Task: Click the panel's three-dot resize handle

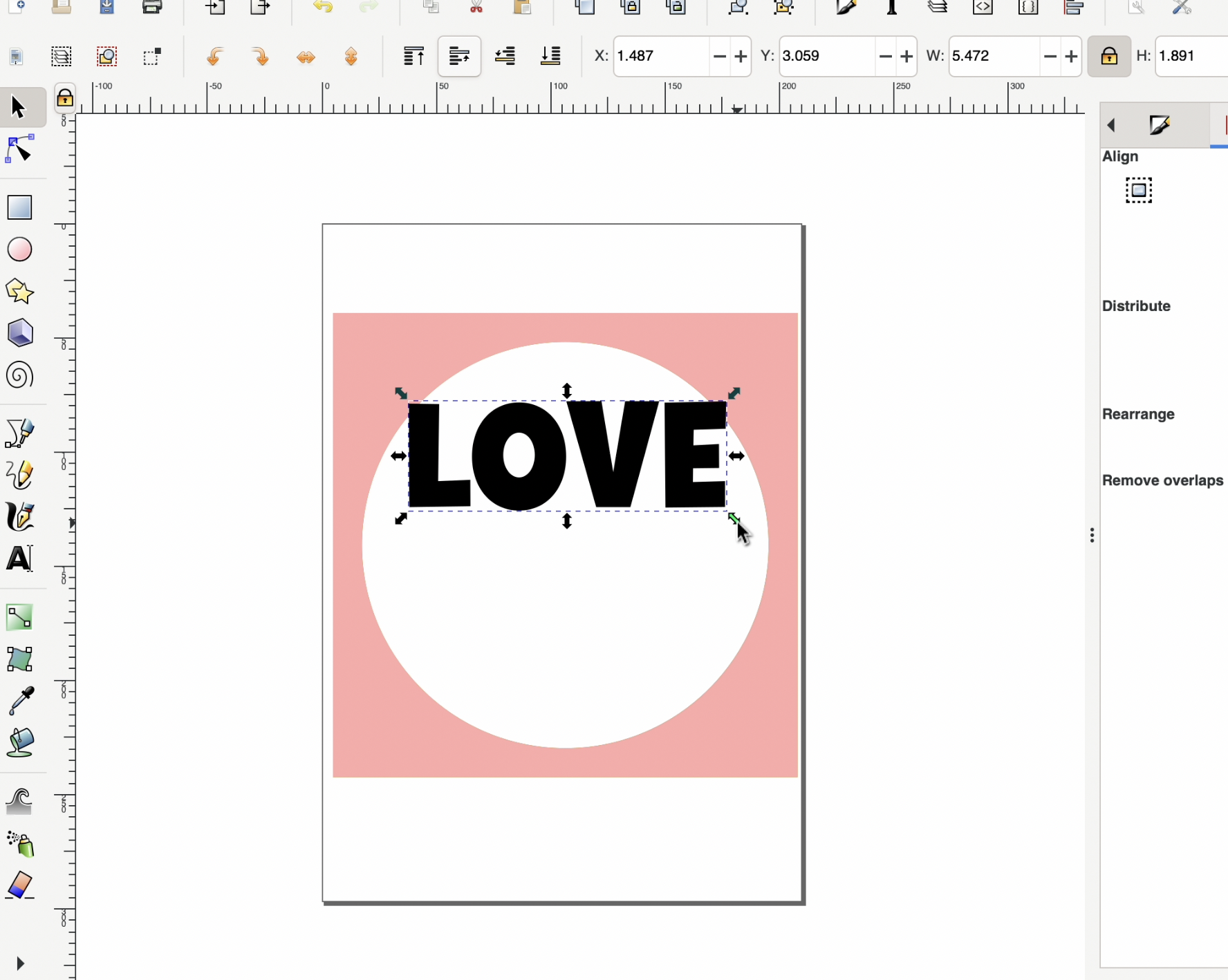Action: click(x=1092, y=535)
